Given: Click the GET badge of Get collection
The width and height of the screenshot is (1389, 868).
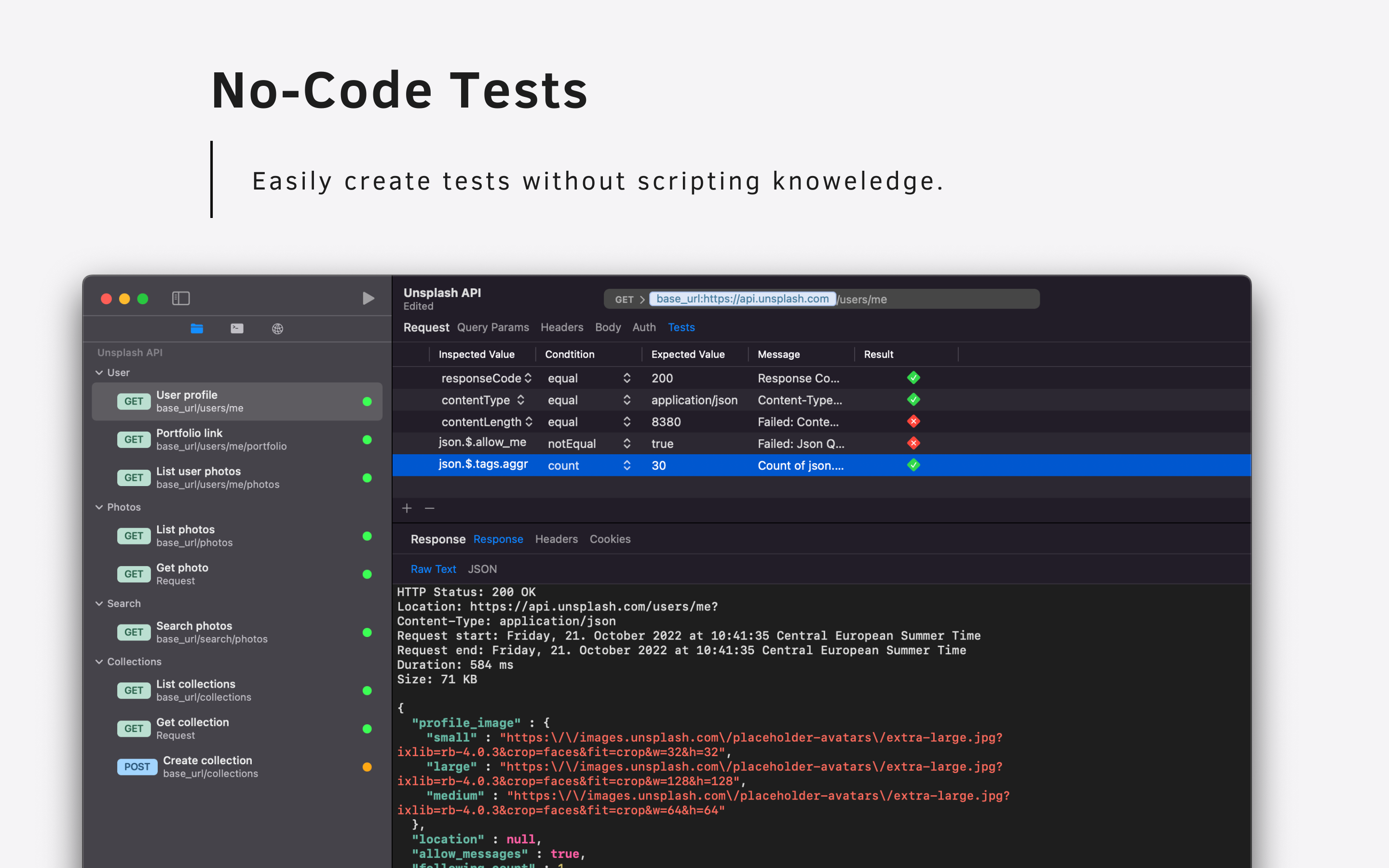Looking at the screenshot, I should coord(134,729).
